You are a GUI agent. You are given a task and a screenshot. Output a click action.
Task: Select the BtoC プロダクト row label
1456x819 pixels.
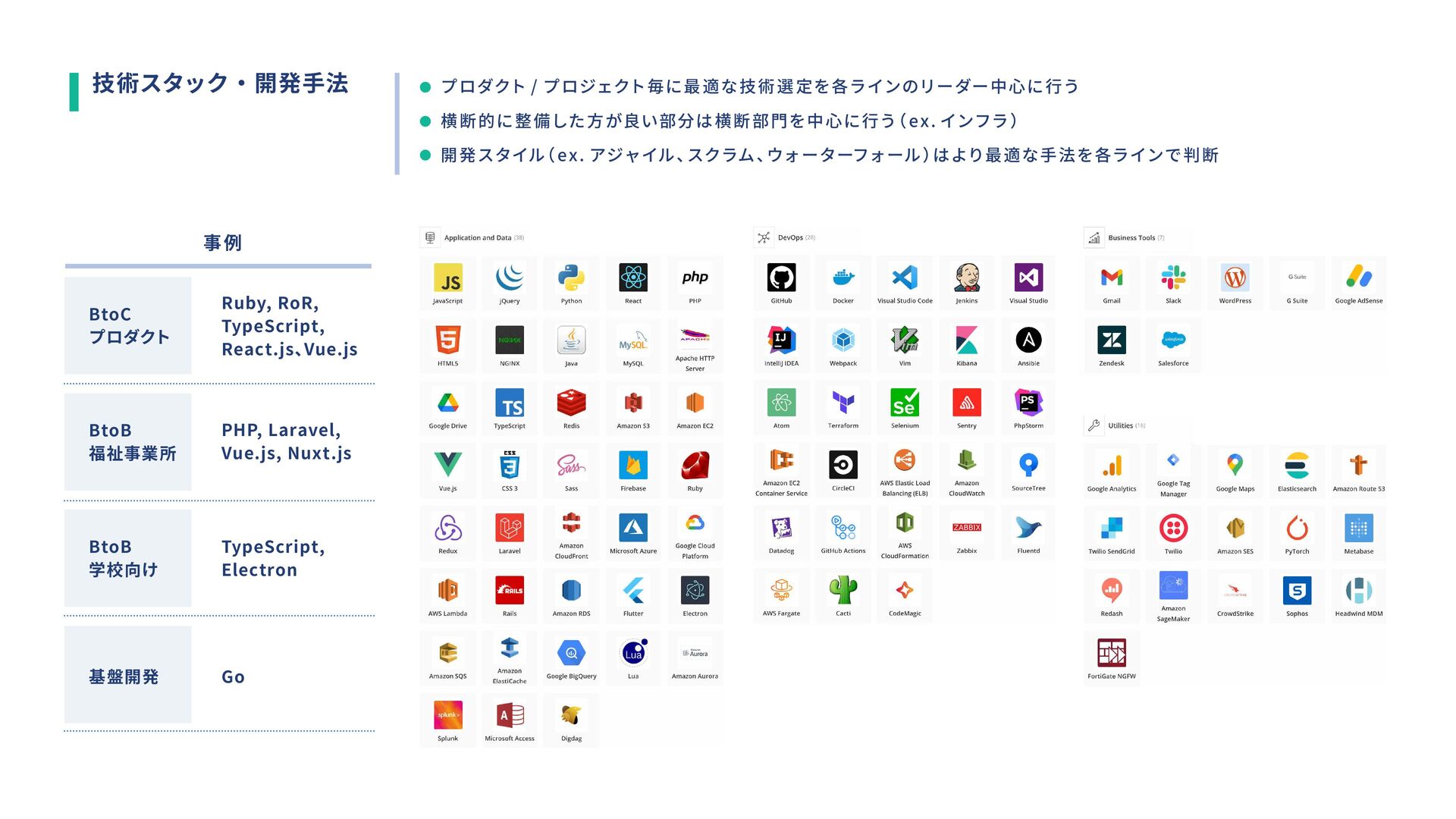coord(128,325)
